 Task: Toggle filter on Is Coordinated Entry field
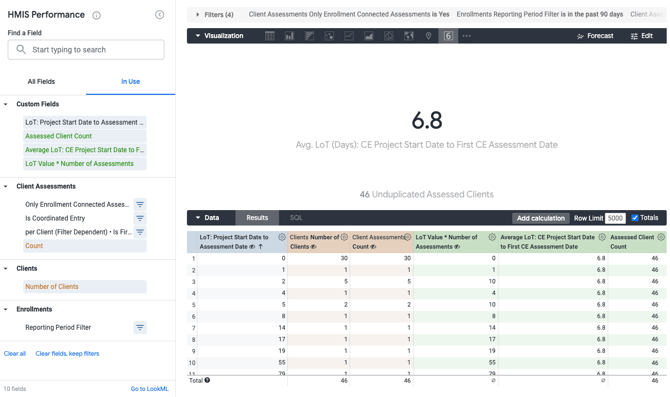point(140,218)
